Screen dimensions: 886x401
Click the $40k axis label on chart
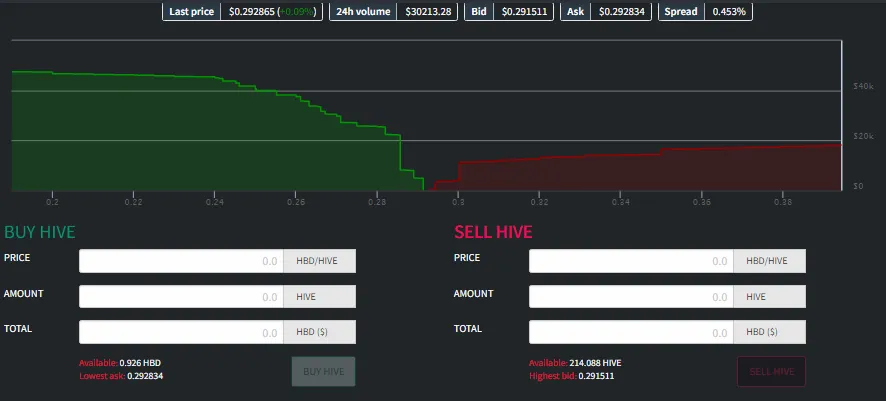[x=863, y=86]
